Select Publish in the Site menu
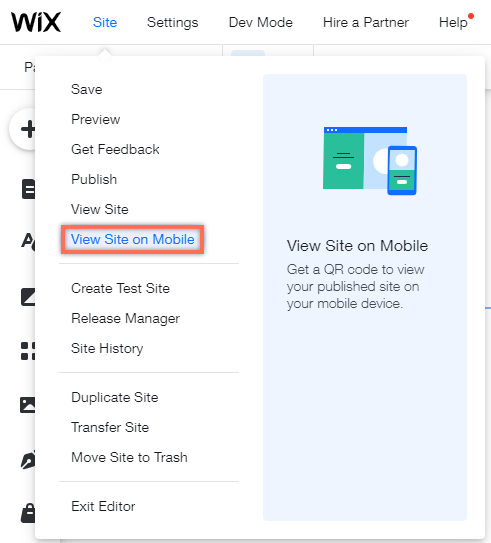Screen dimensions: 491x543 94,179
